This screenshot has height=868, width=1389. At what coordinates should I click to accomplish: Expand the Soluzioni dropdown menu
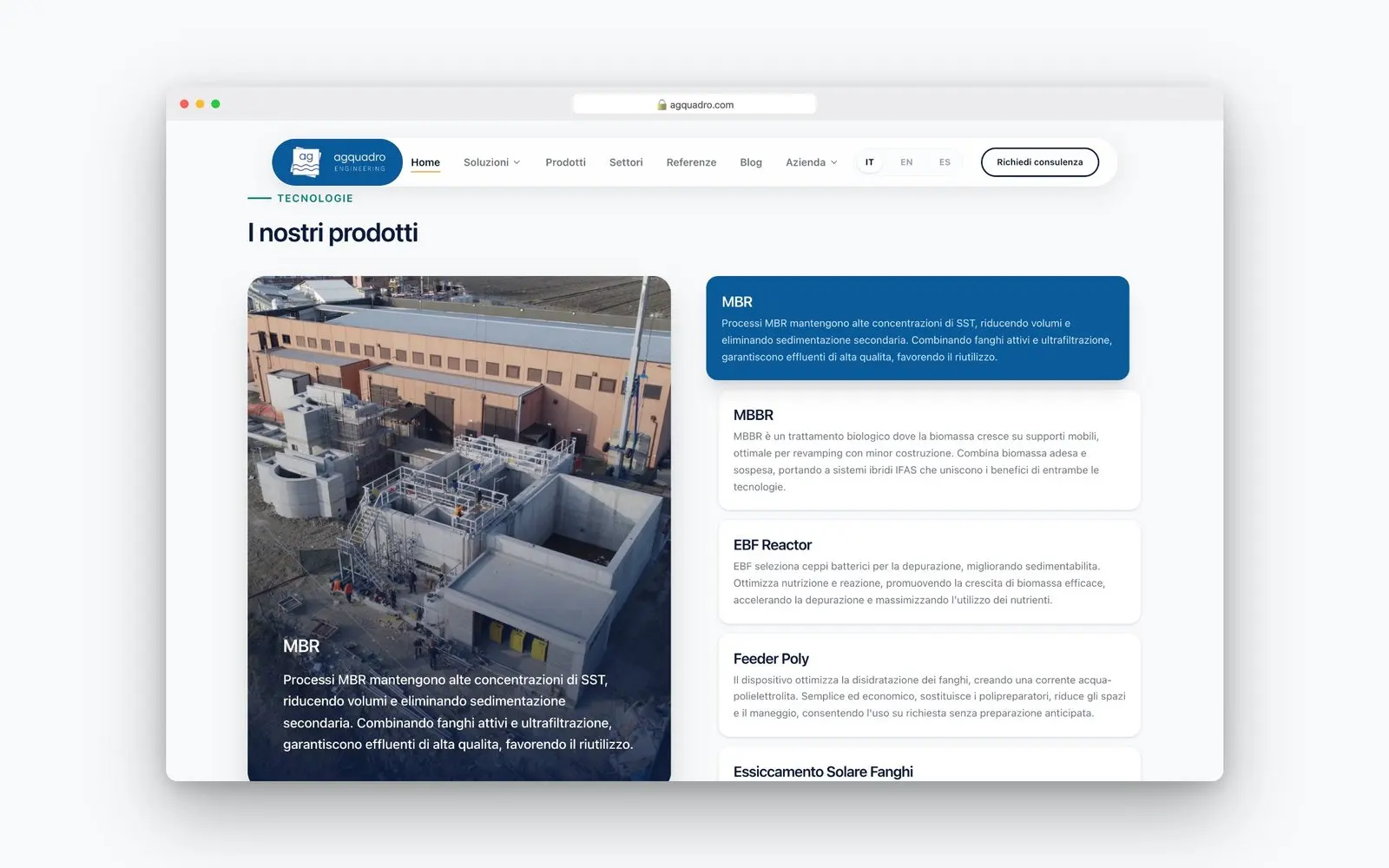(491, 162)
